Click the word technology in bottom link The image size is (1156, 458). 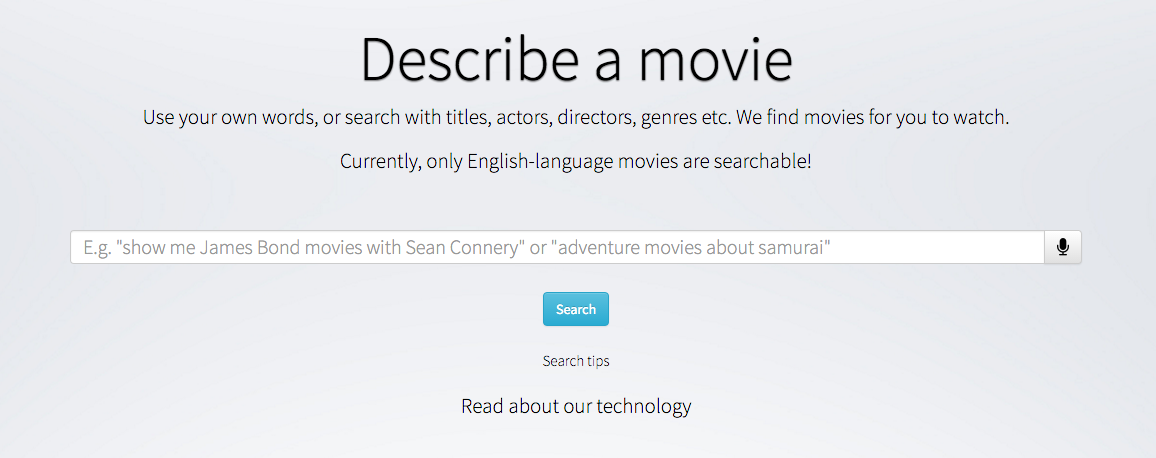[644, 406]
